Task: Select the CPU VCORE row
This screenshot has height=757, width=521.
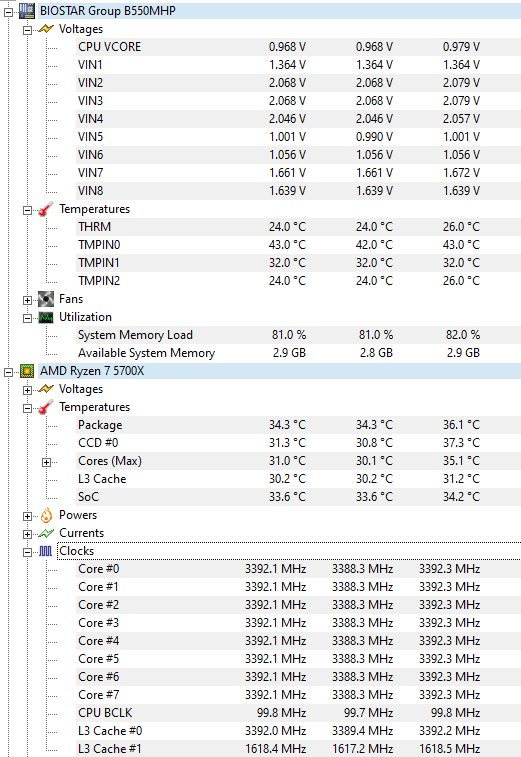Action: [298, 47]
